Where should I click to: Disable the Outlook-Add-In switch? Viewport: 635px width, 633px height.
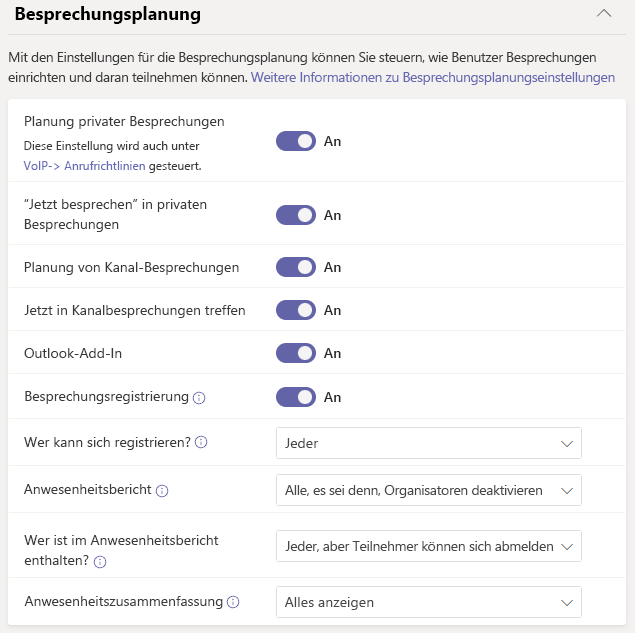(295, 353)
